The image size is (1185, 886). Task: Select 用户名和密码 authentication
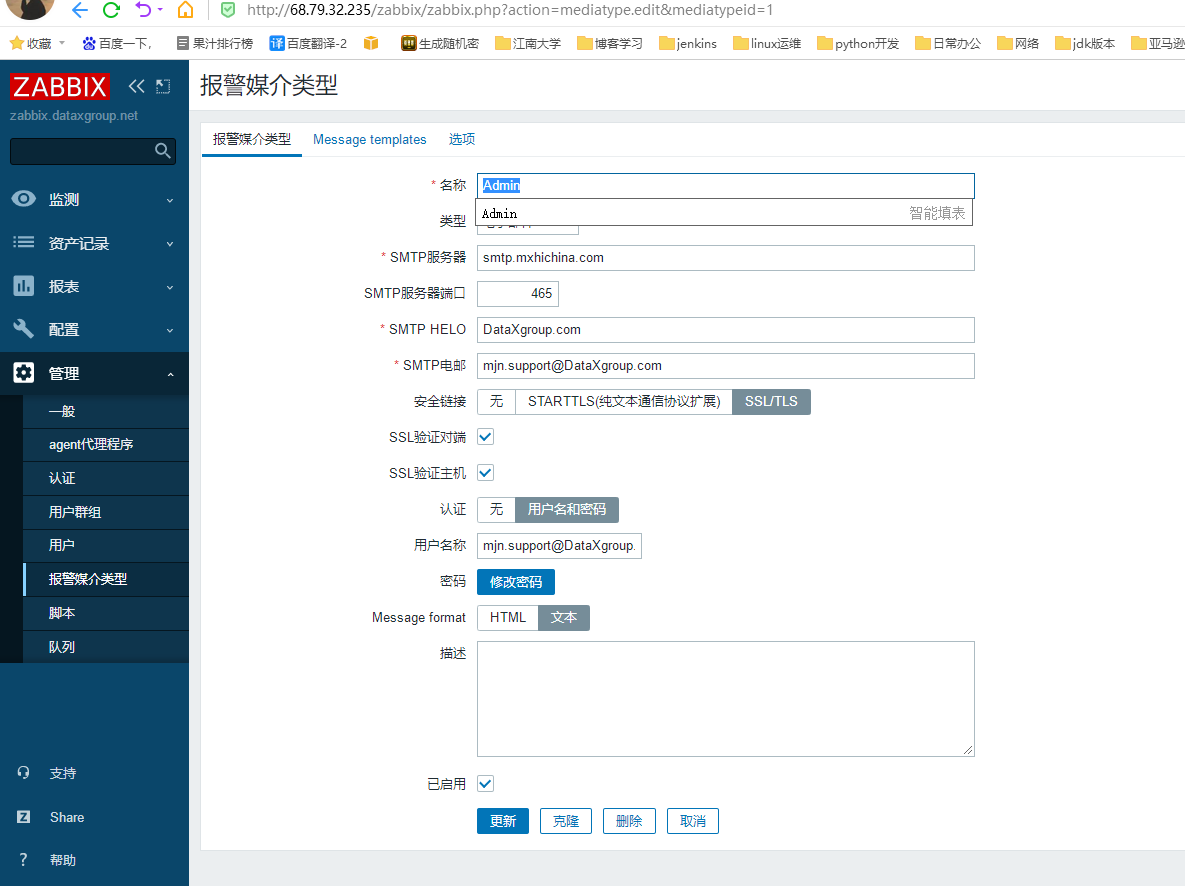coord(567,510)
